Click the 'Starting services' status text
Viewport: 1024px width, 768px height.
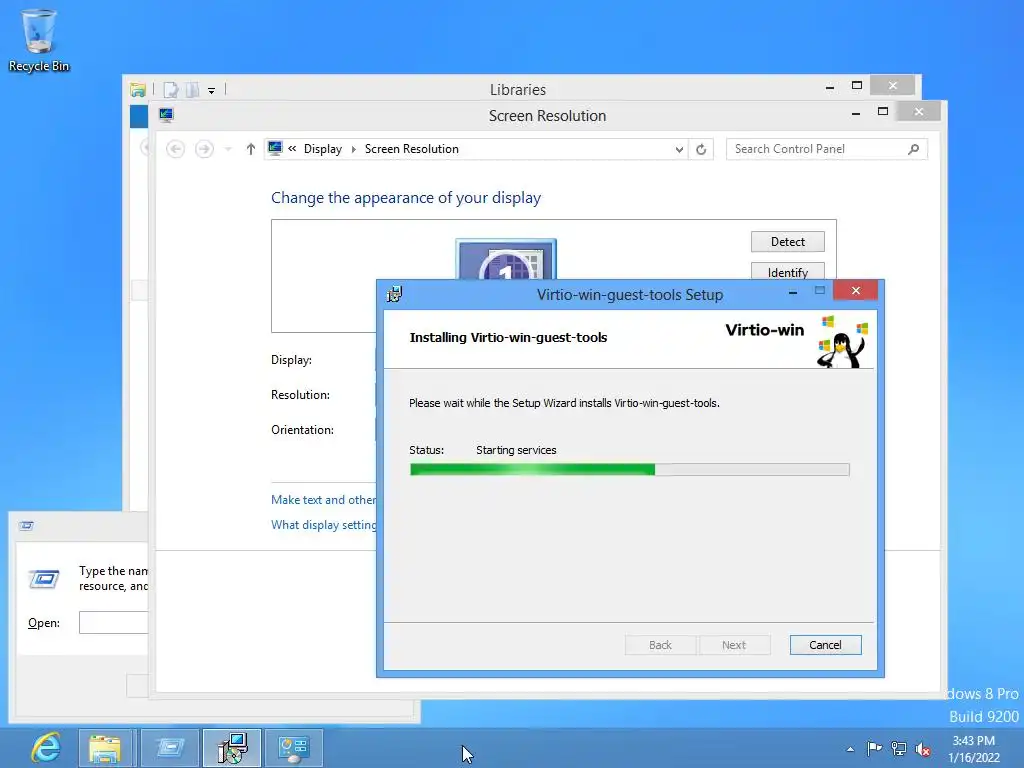(x=516, y=450)
